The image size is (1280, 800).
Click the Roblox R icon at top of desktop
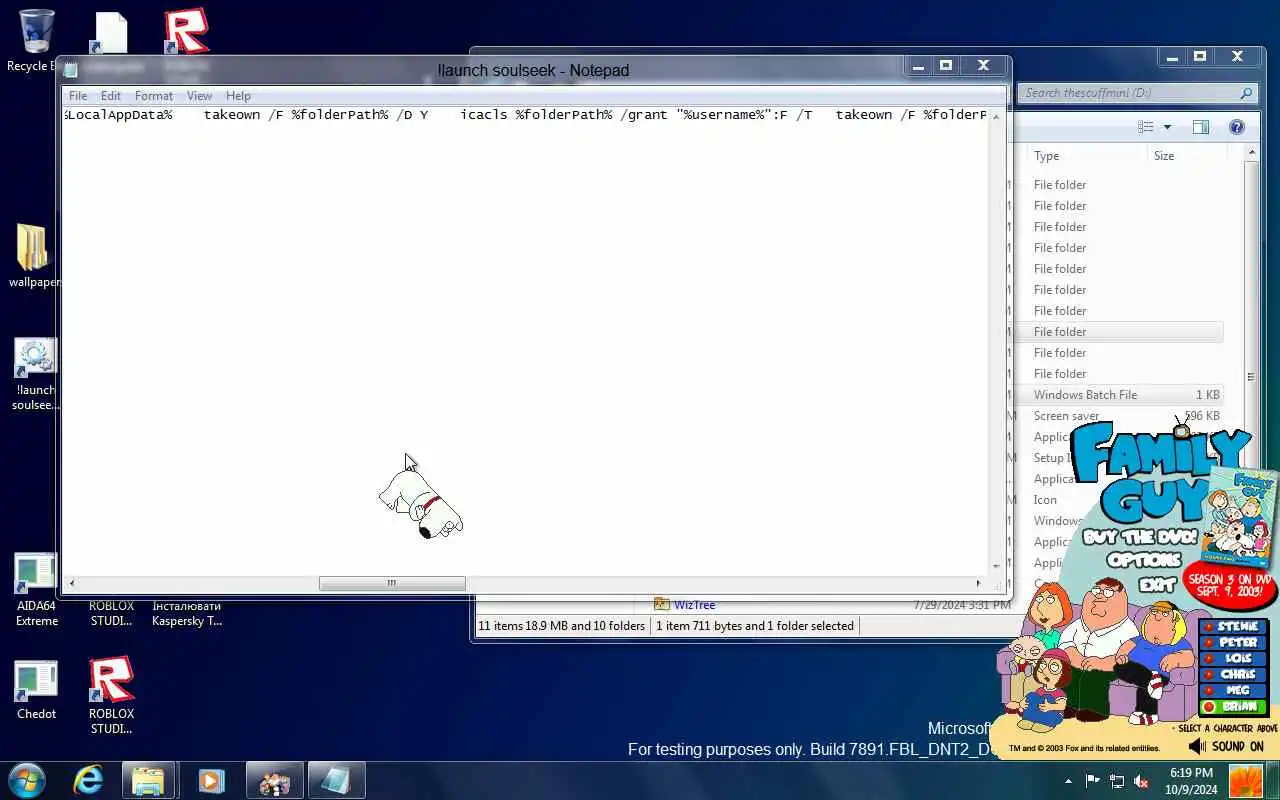[186, 31]
